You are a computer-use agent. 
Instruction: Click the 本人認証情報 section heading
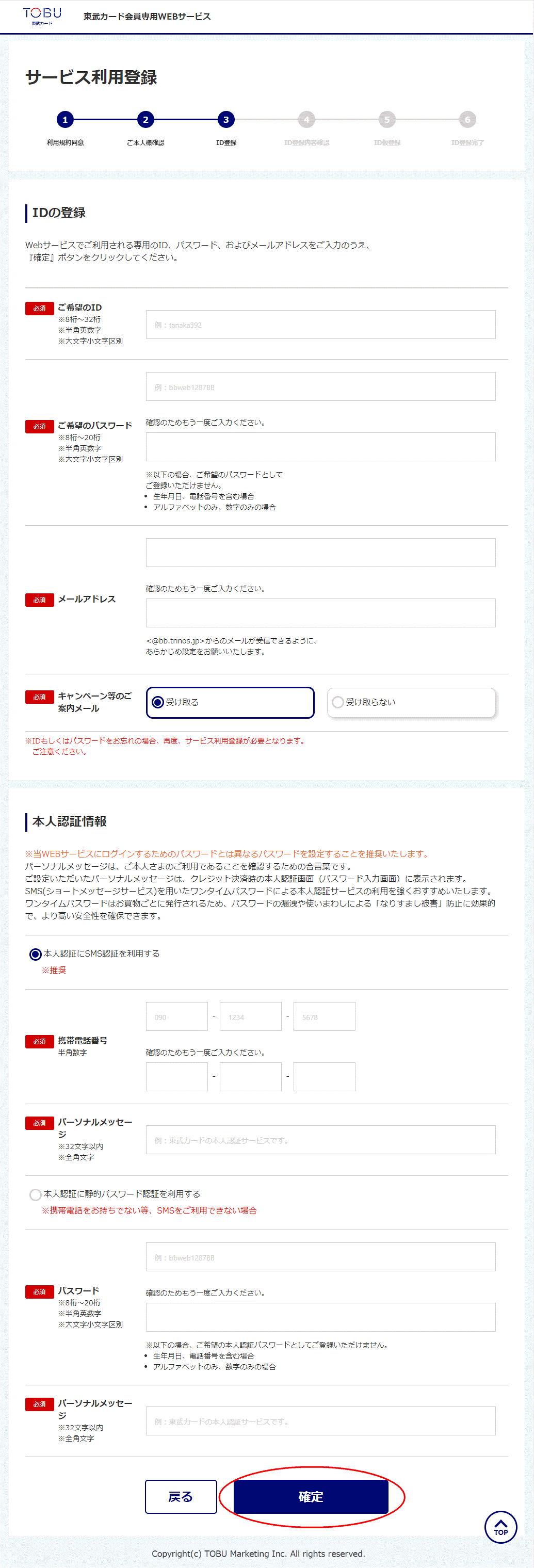point(70,821)
